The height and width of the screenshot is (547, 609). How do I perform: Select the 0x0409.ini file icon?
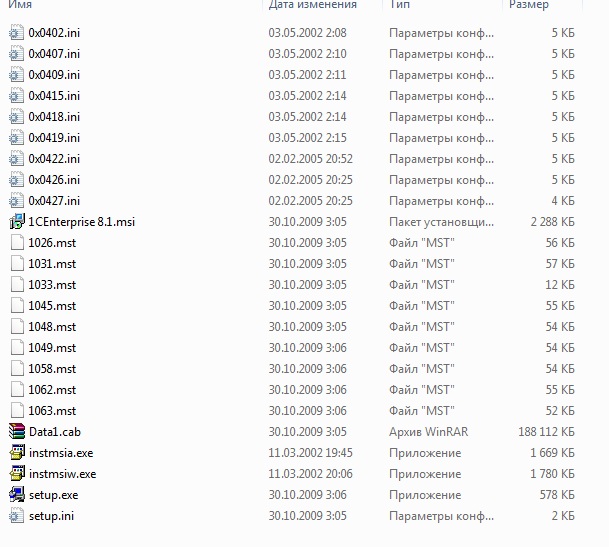[16, 75]
